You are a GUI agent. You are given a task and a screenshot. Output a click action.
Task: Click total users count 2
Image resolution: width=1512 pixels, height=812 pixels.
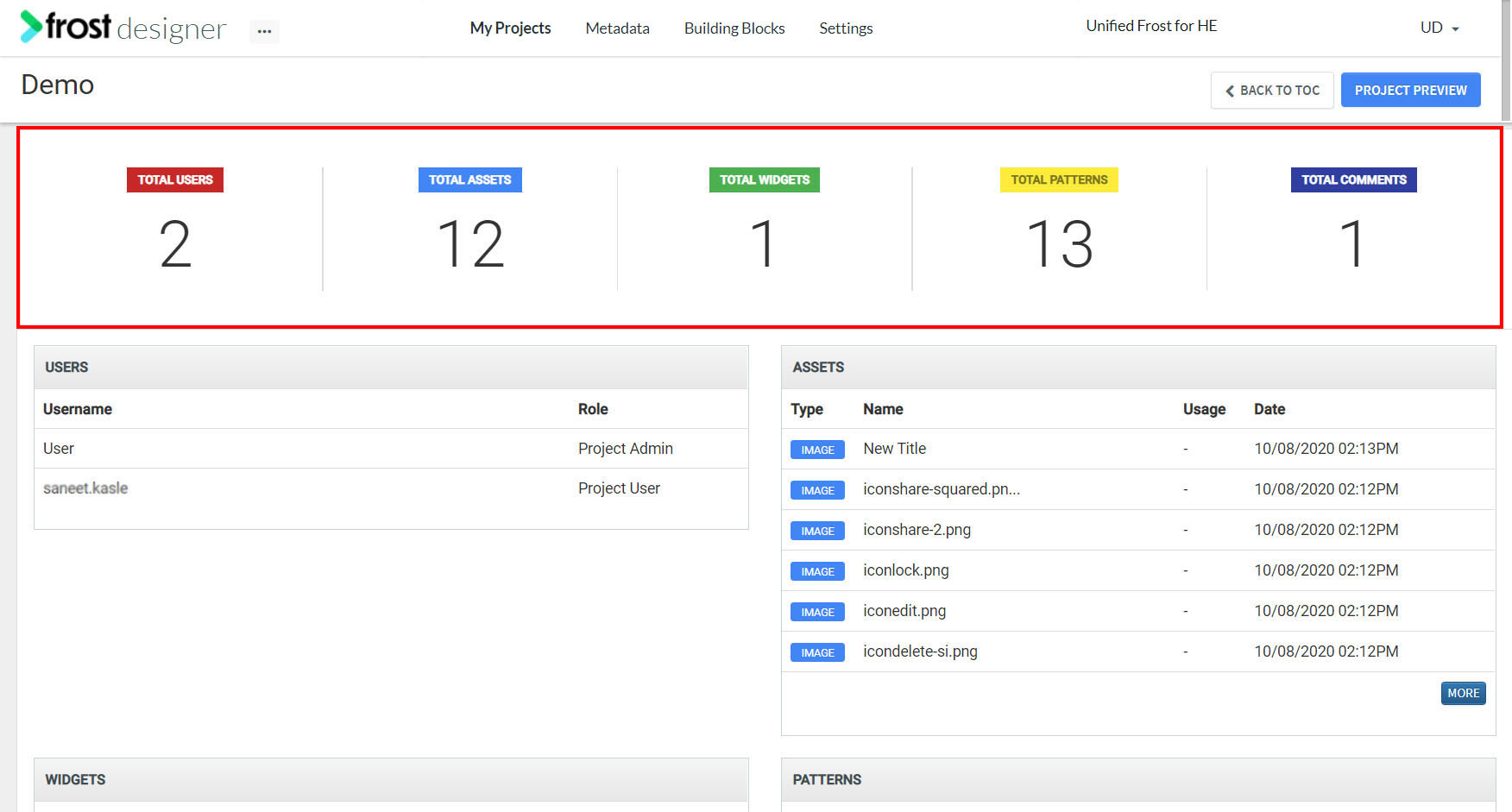(x=175, y=244)
